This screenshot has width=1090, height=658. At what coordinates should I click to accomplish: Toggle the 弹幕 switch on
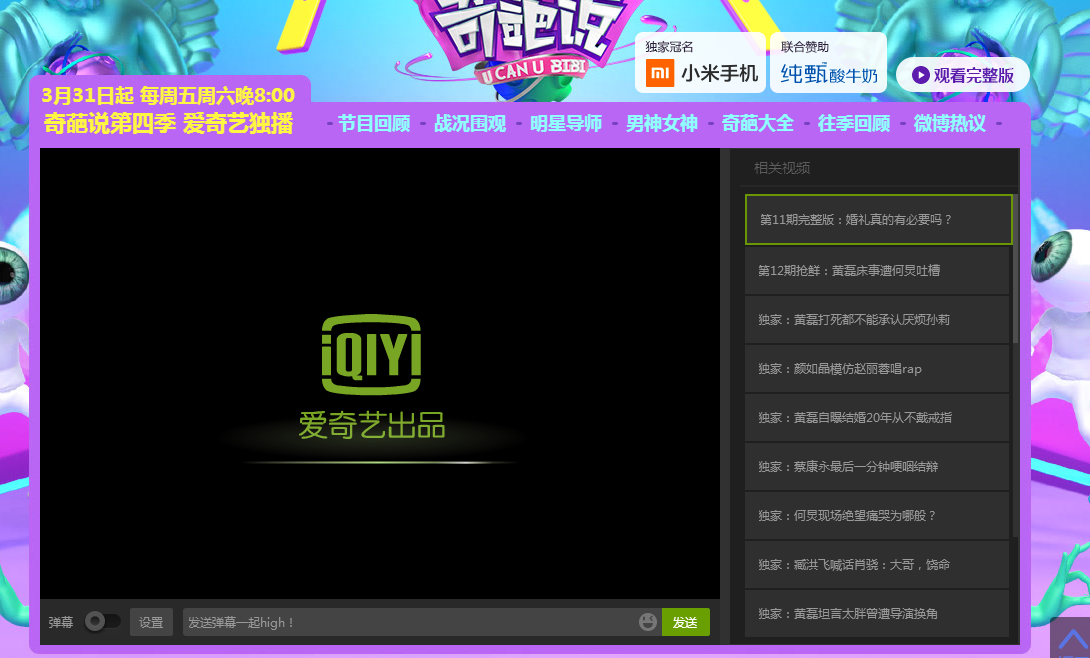tap(102, 621)
